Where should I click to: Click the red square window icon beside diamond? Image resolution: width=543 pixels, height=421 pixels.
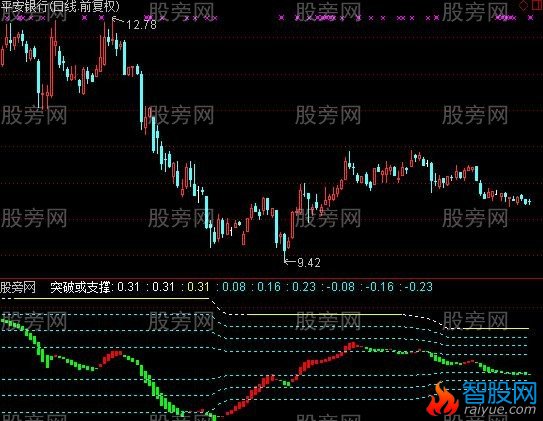[537, 5]
